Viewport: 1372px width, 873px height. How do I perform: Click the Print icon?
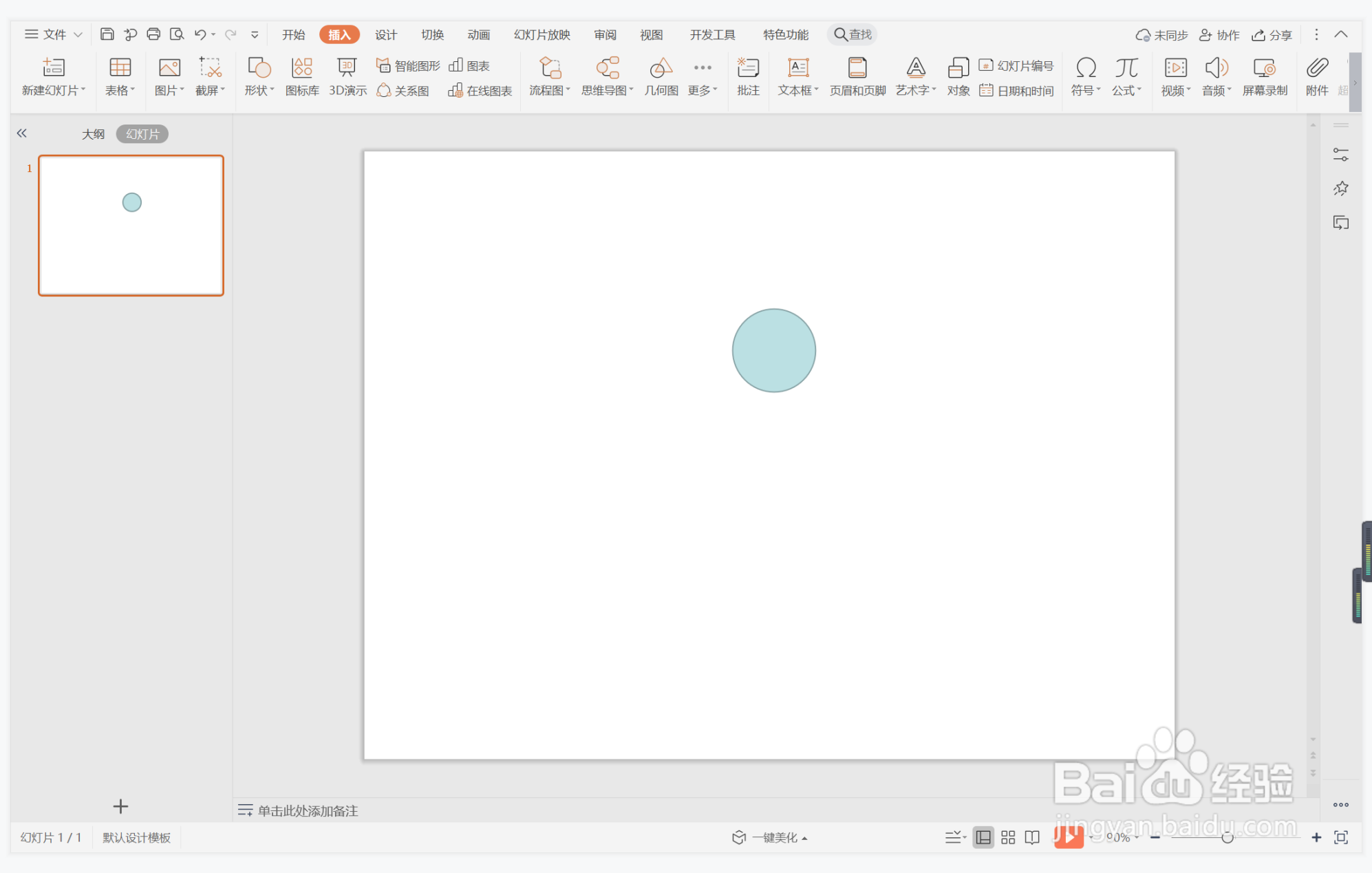pyautogui.click(x=153, y=34)
